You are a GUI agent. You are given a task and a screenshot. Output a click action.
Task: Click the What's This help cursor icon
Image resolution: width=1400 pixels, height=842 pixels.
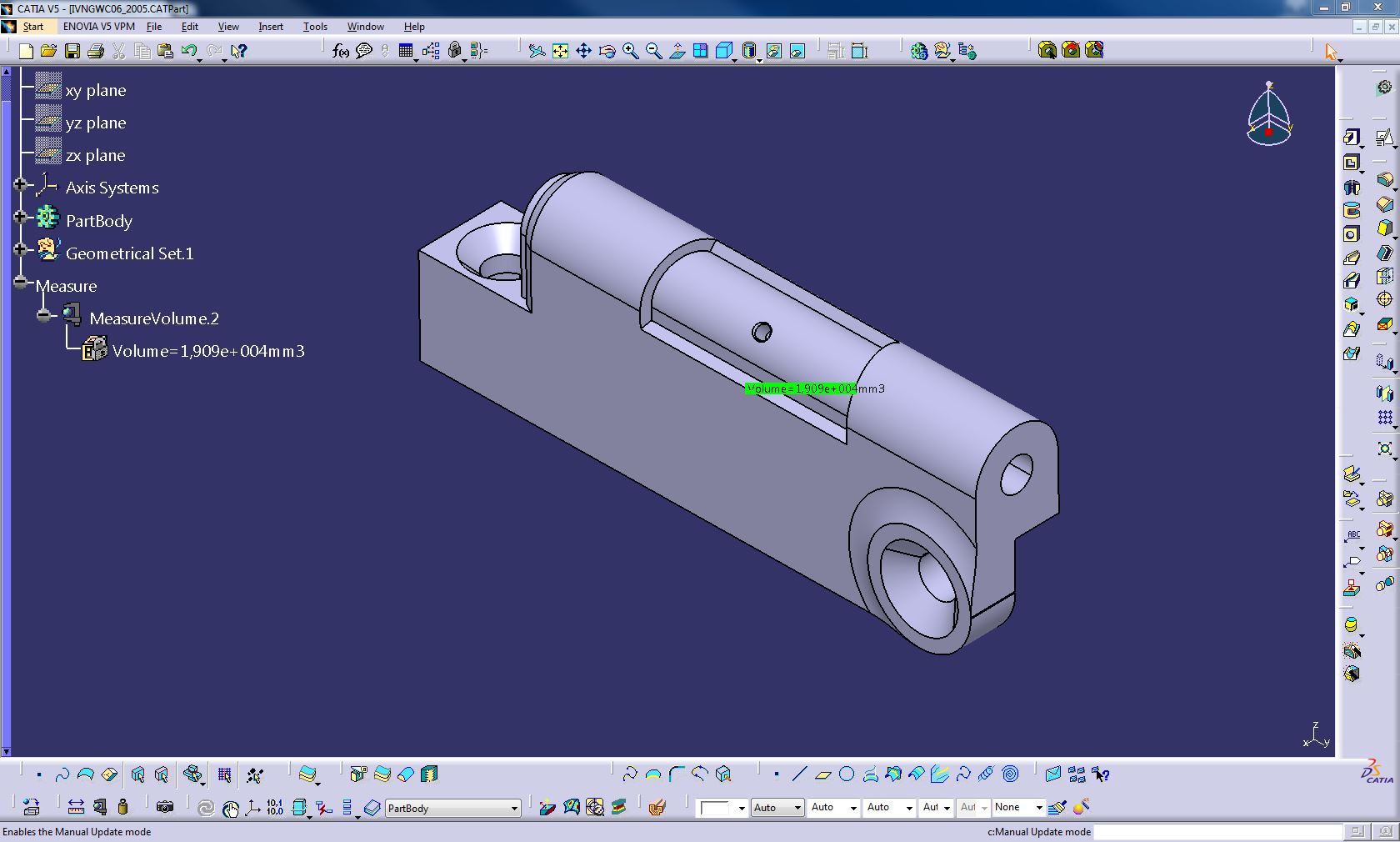[x=238, y=51]
